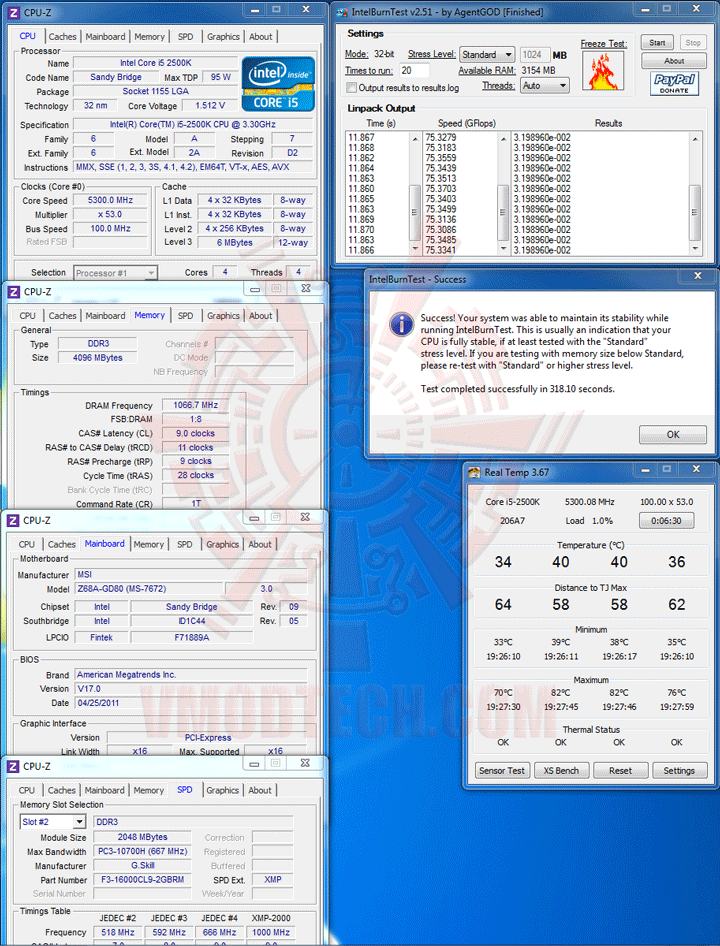Click the F3-16000CL9-2GBRM part number
The image size is (720, 946).
(142, 880)
